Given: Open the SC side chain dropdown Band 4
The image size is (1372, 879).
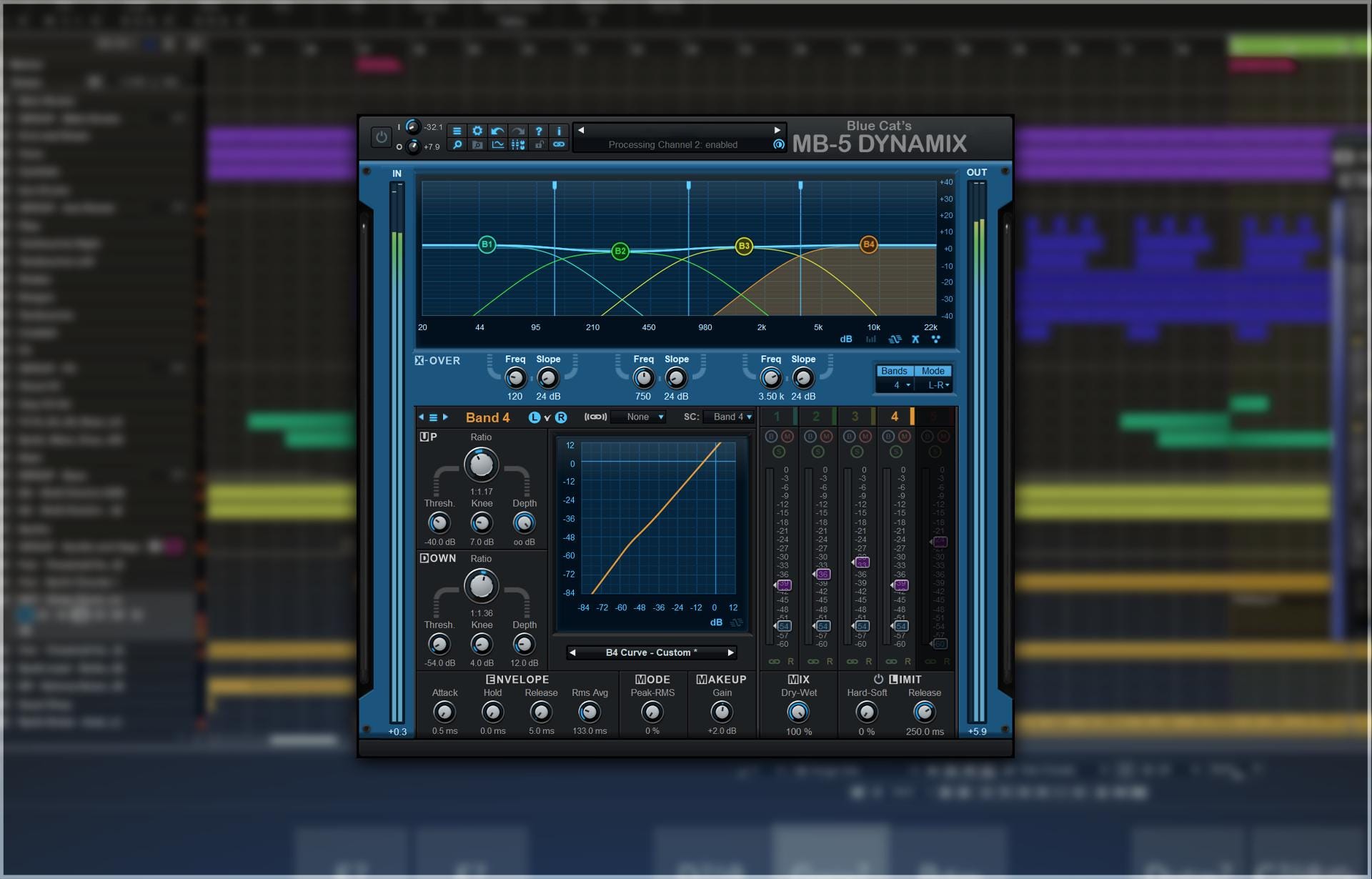Looking at the screenshot, I should coord(730,417).
